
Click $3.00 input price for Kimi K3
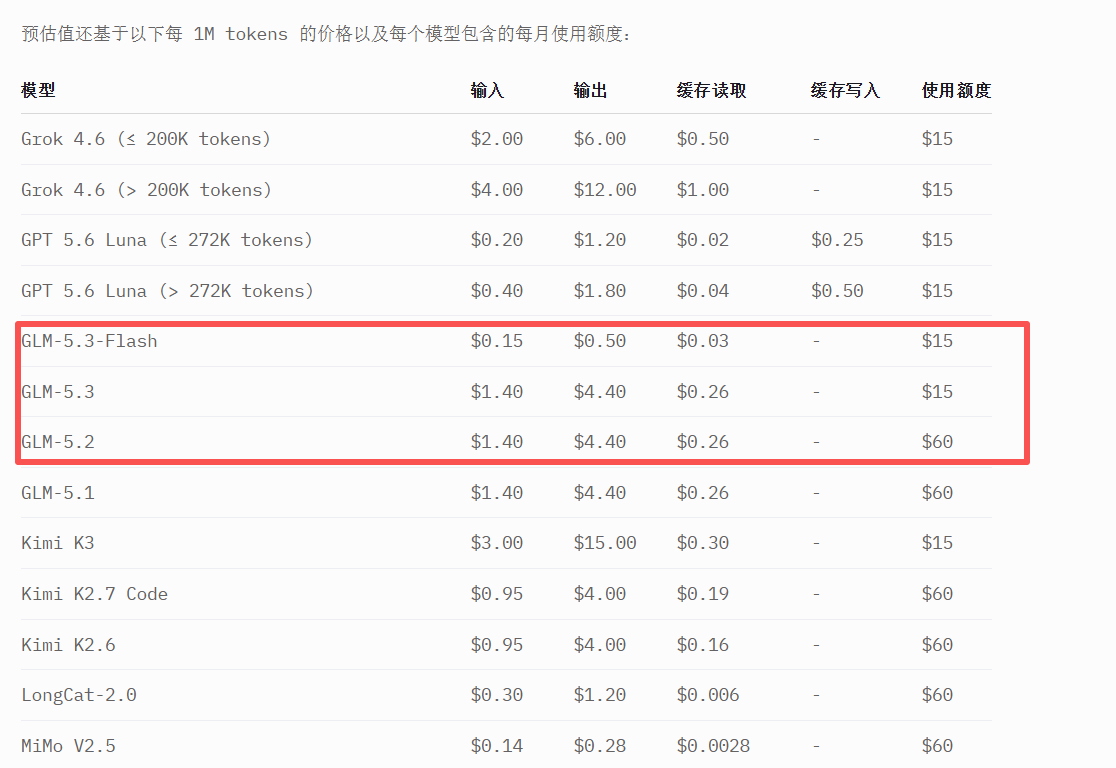(497, 543)
